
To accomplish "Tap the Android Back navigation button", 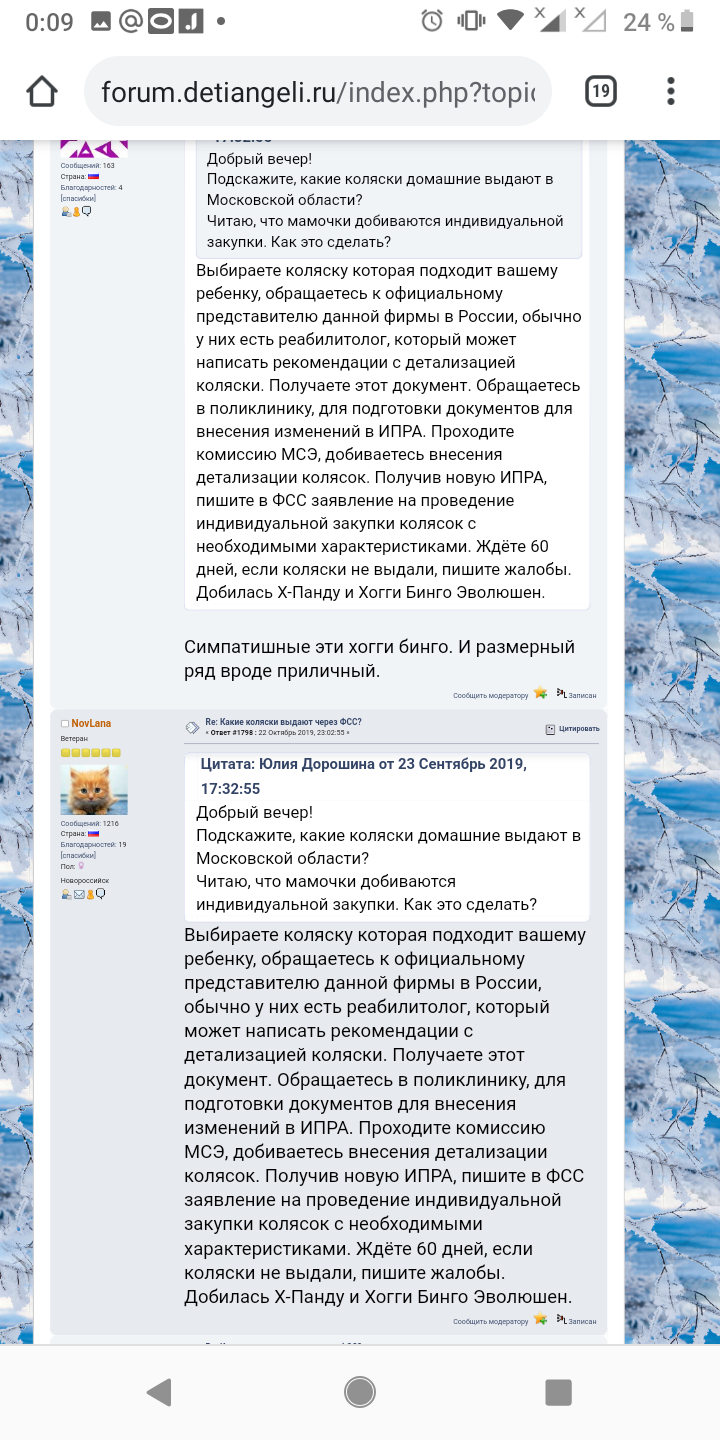I will (159, 1392).
